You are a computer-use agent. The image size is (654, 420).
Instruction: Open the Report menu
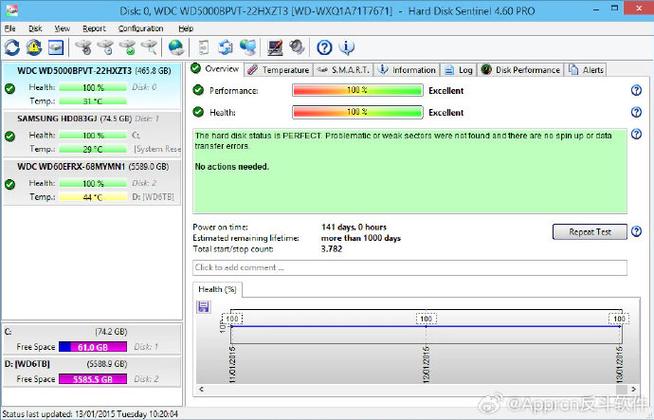click(x=94, y=28)
